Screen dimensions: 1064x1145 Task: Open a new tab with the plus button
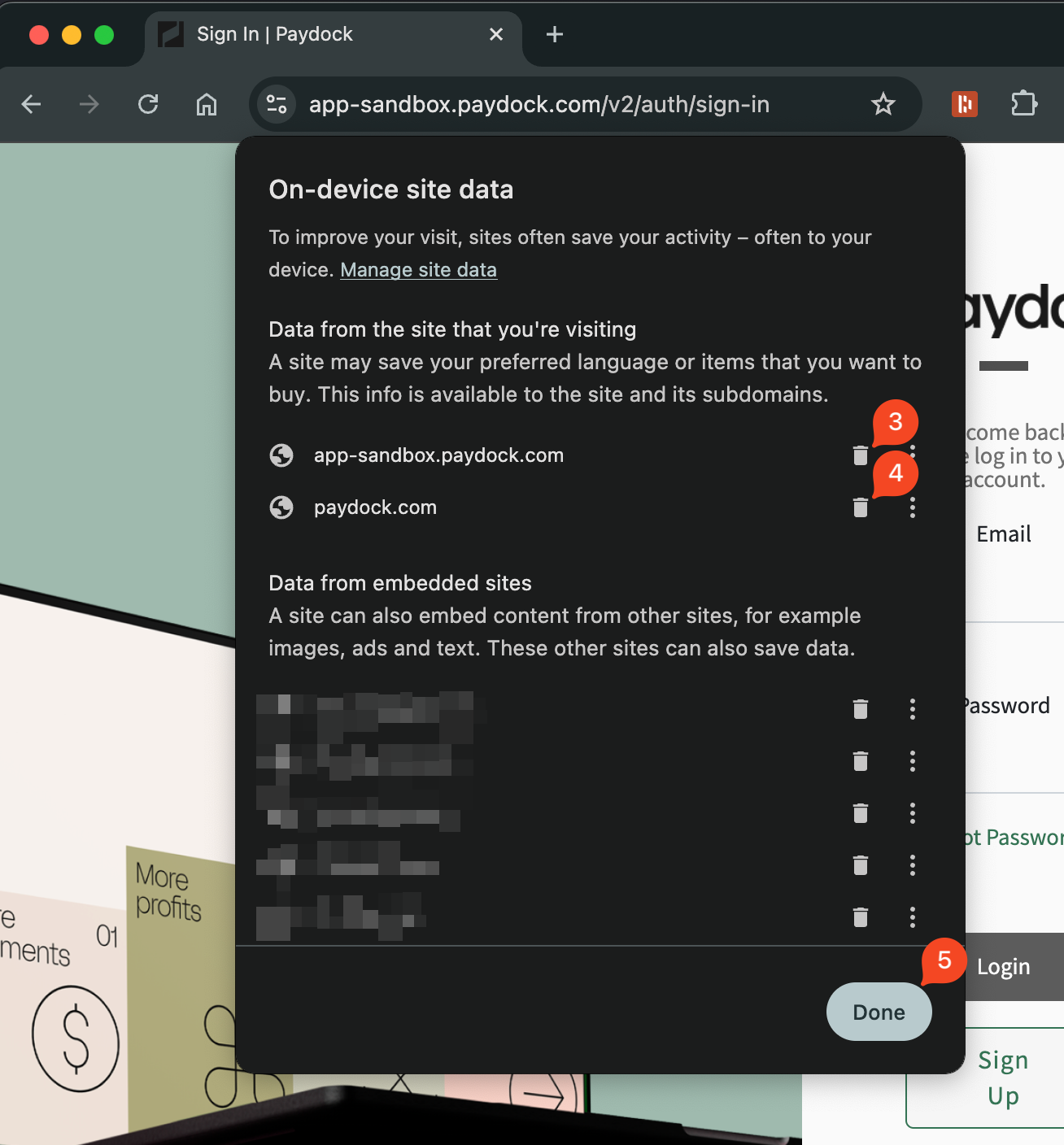555,34
